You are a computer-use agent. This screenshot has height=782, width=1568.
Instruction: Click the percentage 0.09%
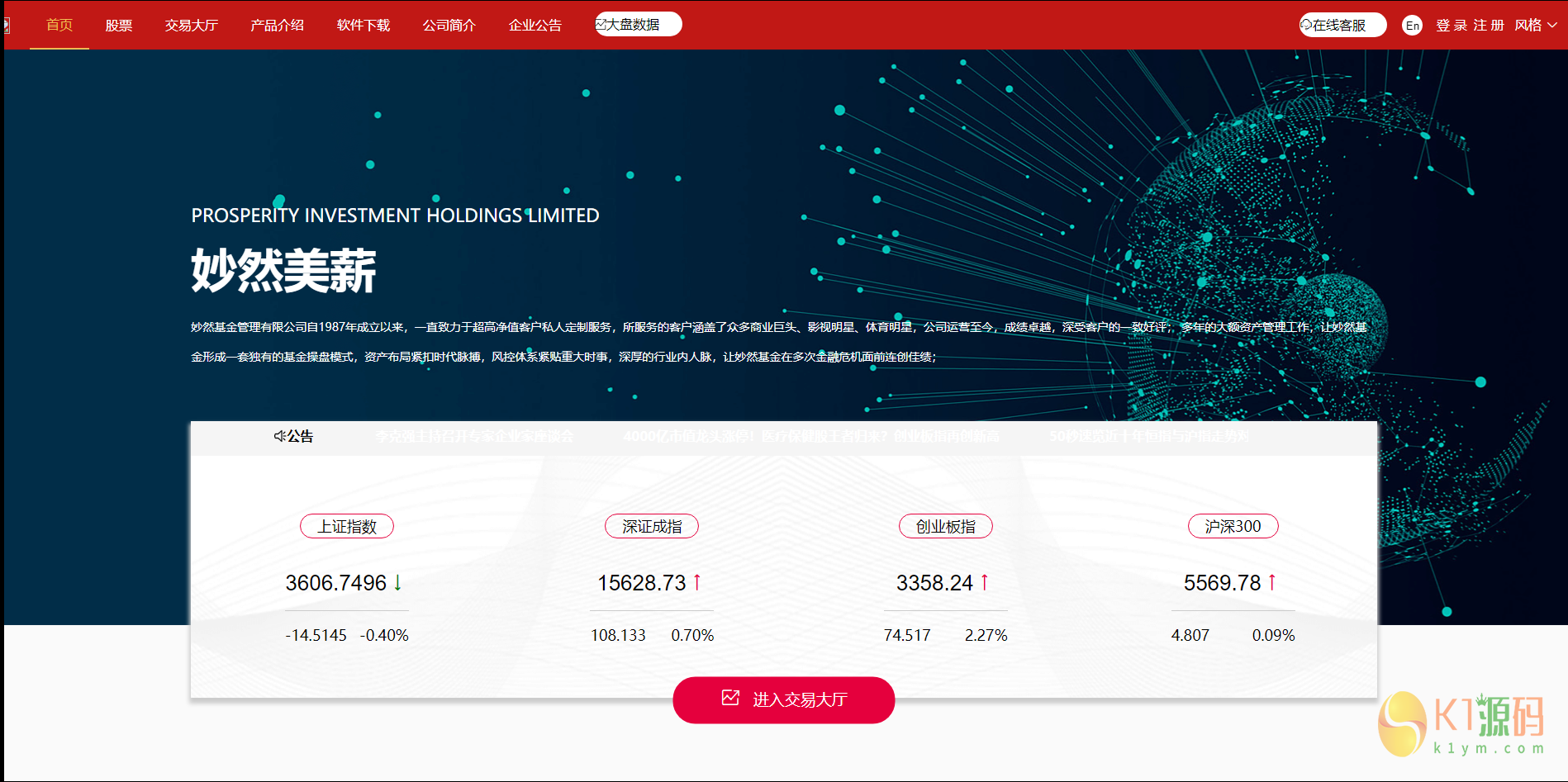(1274, 635)
